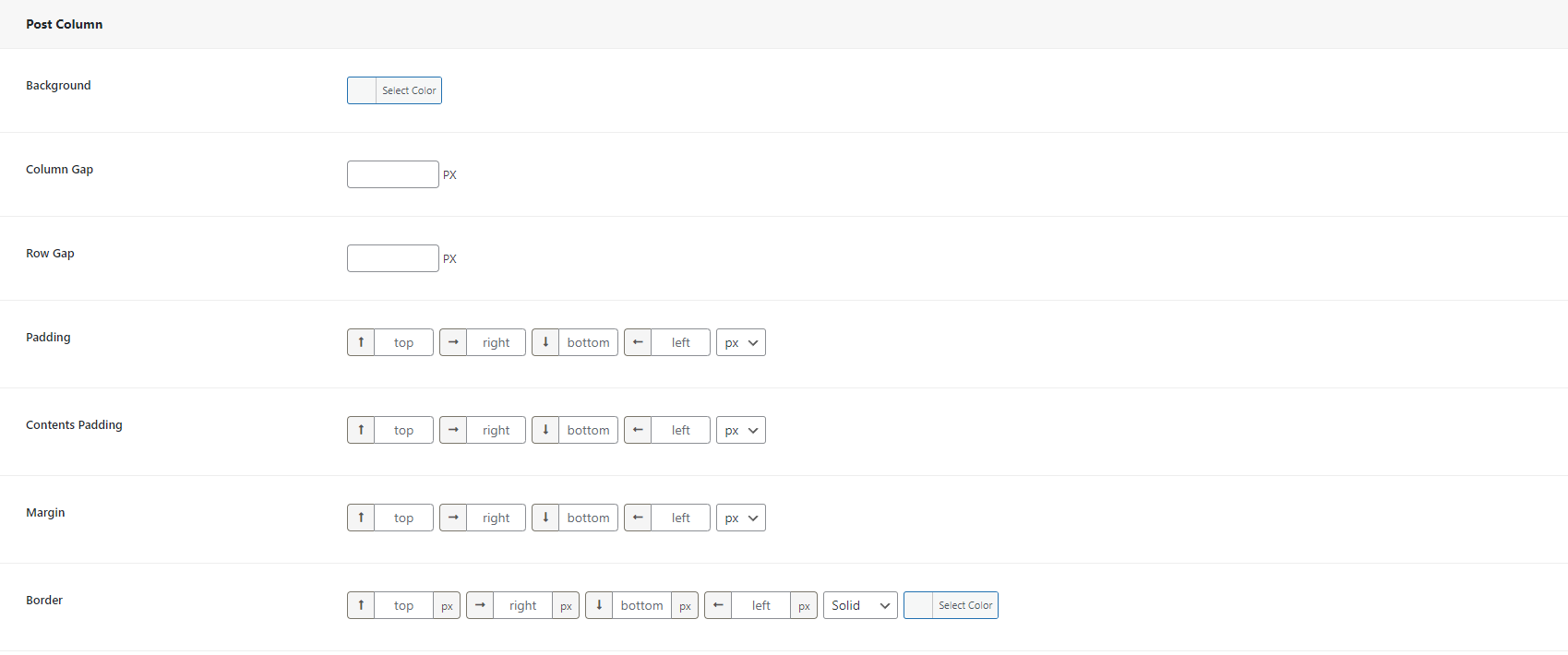The height and width of the screenshot is (655, 1568).
Task: Click the Padding top arrow icon
Action: (x=361, y=342)
